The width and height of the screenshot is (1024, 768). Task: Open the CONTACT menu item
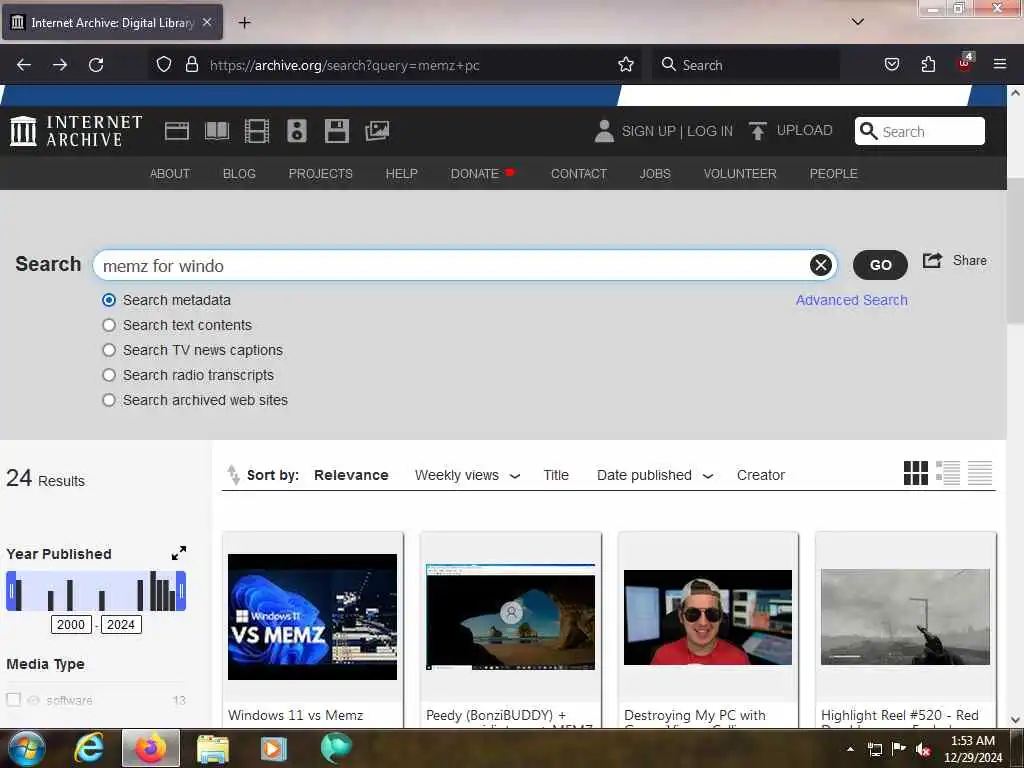click(579, 174)
